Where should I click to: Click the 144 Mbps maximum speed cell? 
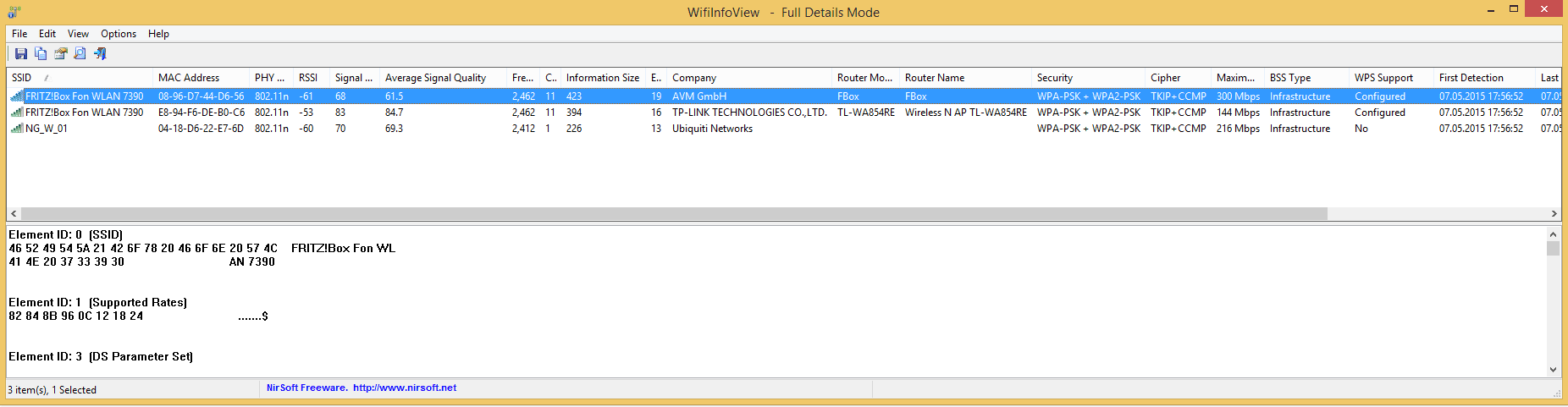pyautogui.click(x=1238, y=113)
